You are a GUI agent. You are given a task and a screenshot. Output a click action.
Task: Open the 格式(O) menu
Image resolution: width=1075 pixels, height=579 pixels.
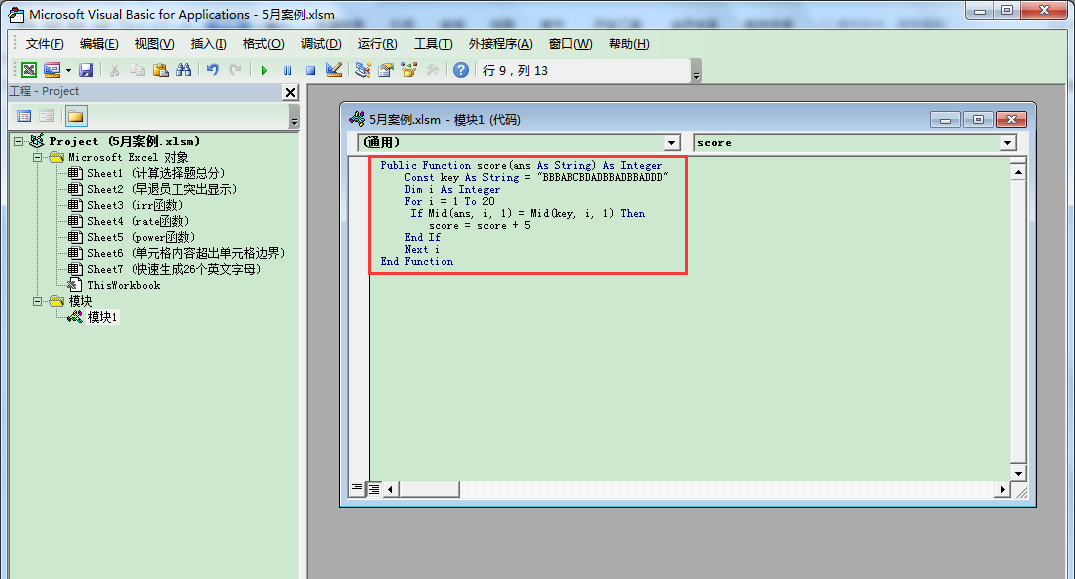263,44
